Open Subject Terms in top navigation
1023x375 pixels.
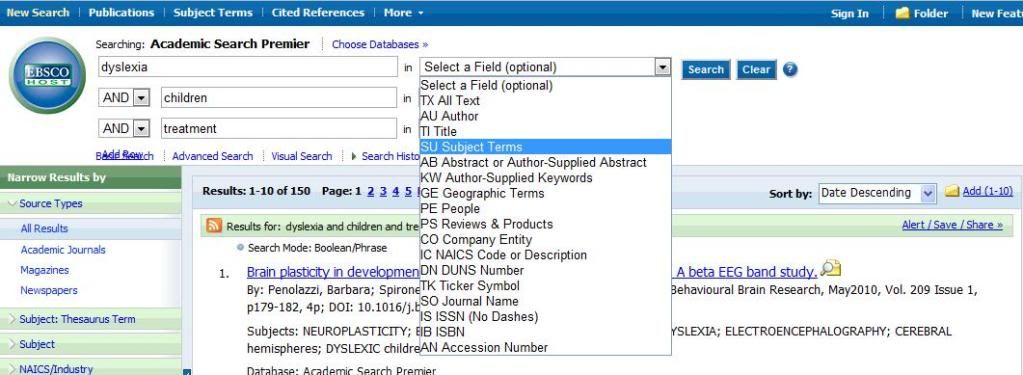[213, 12]
